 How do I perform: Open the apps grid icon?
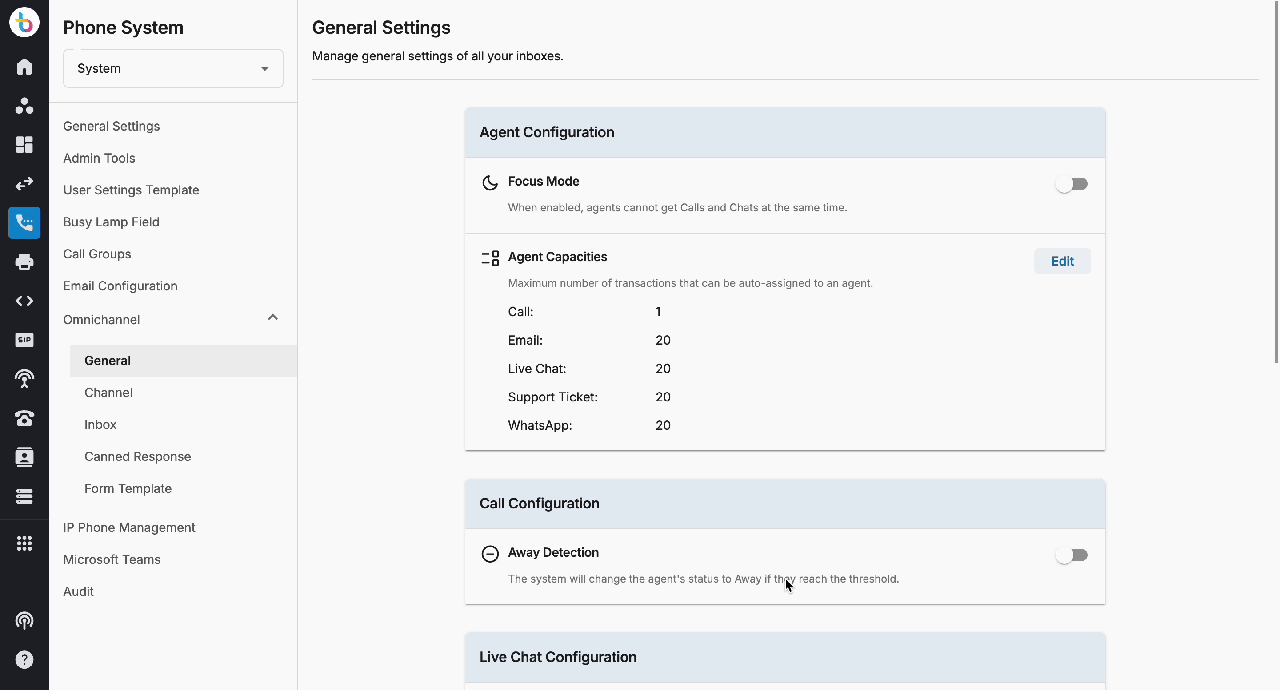24,543
